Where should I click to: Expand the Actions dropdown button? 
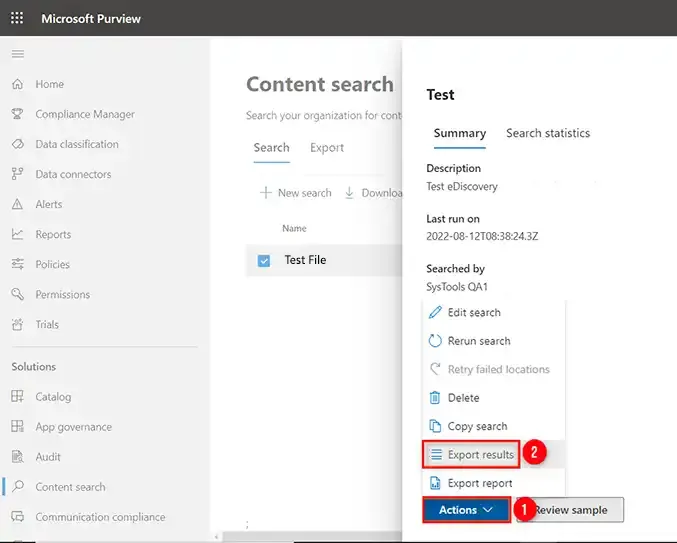click(466, 510)
